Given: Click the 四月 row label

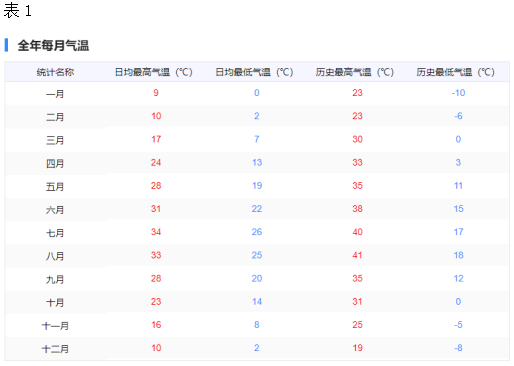Looking at the screenshot, I should [x=55, y=163].
